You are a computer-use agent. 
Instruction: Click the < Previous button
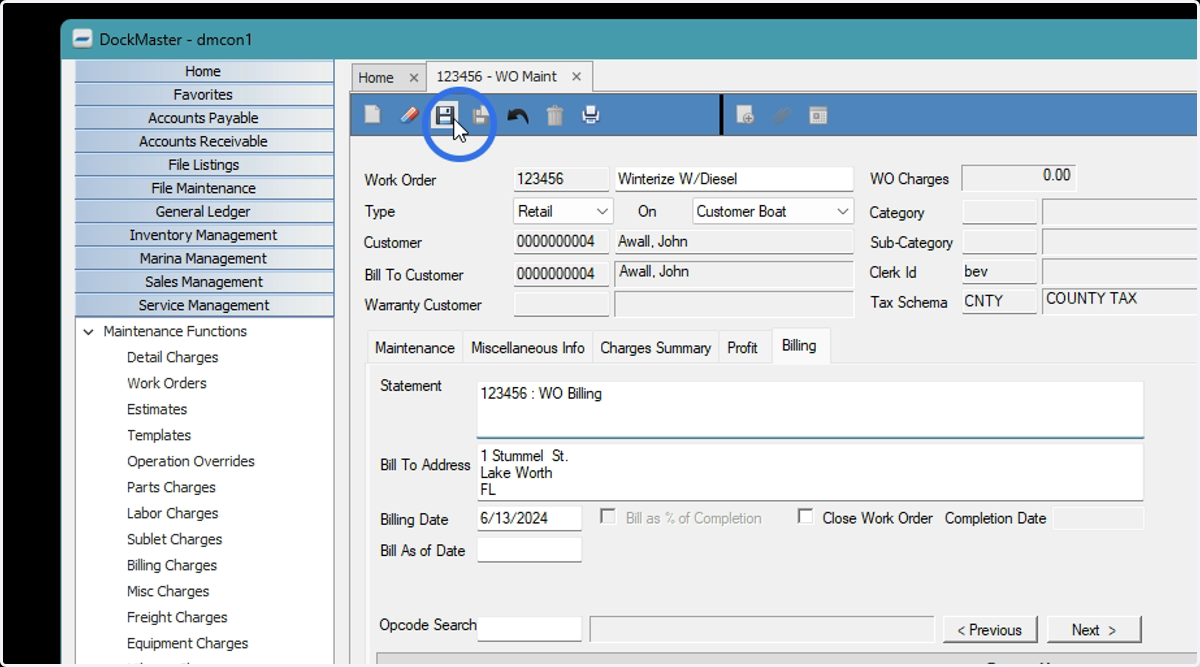pos(990,630)
